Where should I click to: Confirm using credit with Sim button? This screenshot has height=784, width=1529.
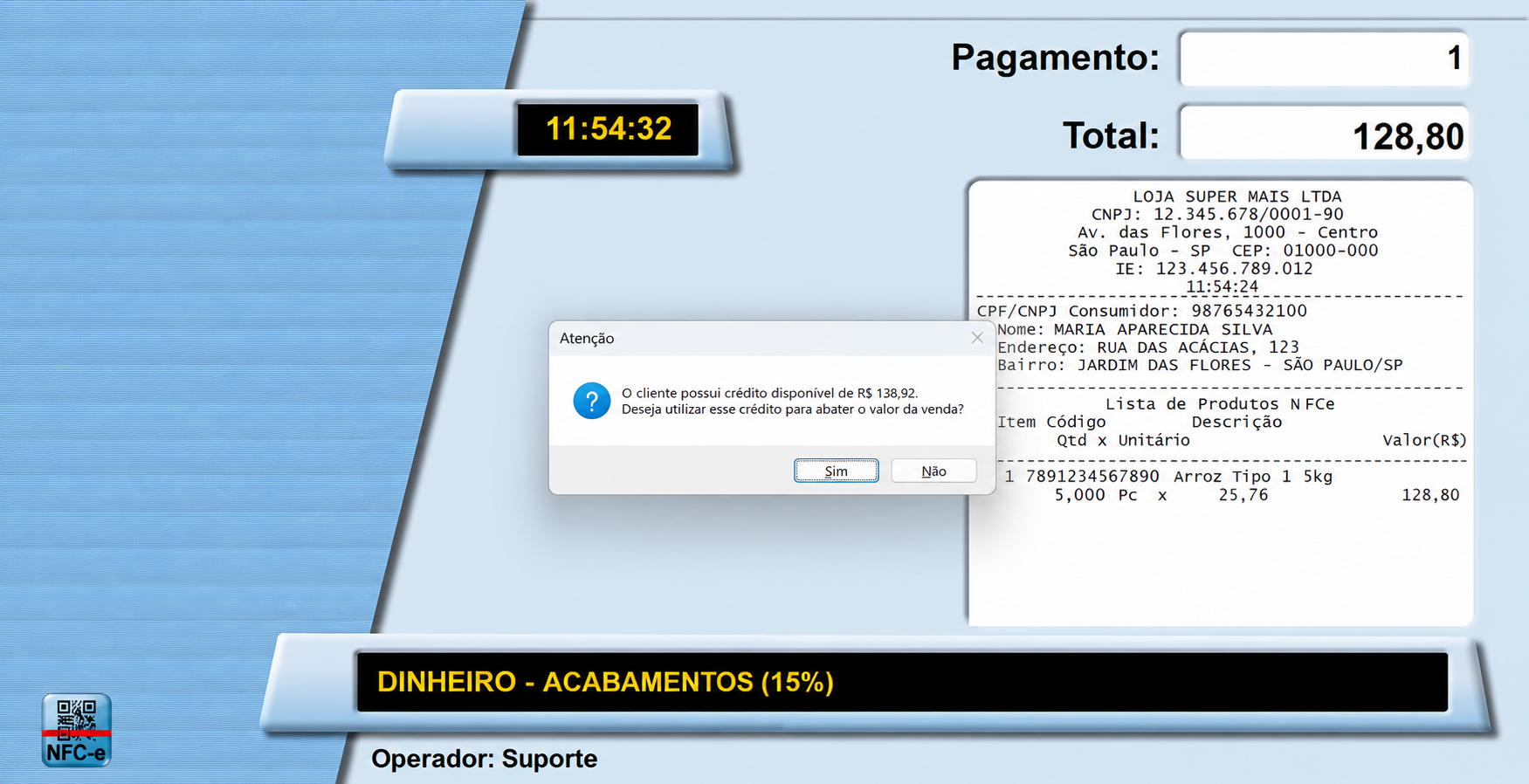point(836,471)
